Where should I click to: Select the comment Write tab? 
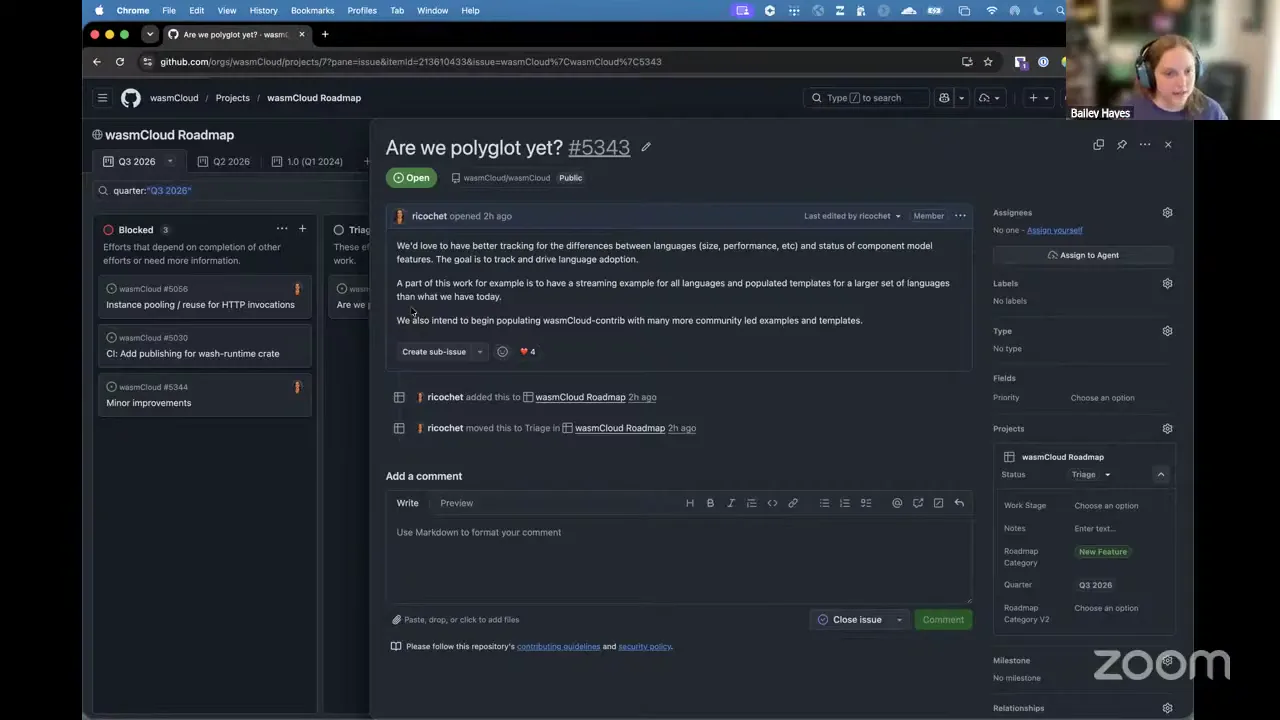(x=407, y=503)
